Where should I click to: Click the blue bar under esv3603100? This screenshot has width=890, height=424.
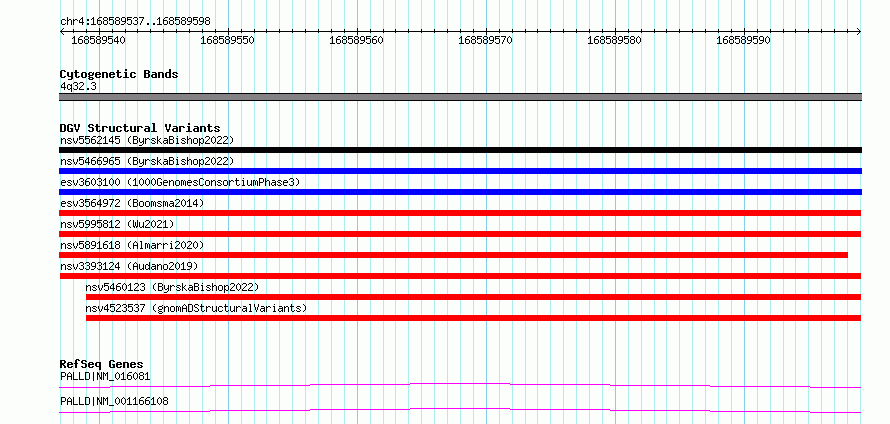[x=460, y=192]
